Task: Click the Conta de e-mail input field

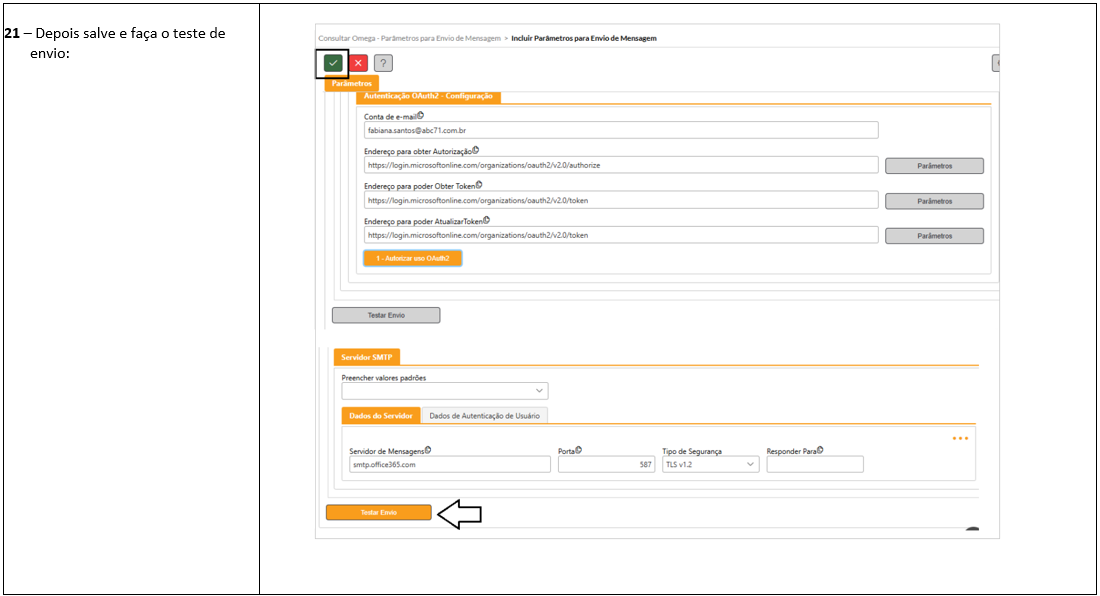Action: 620,130
